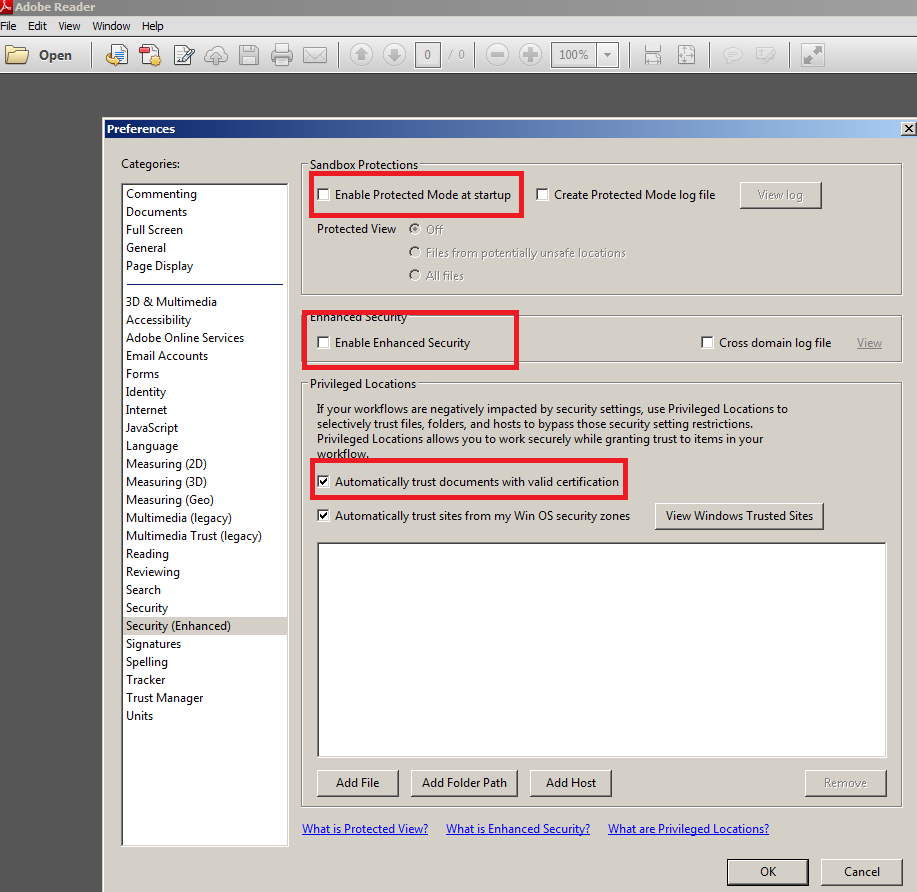Open the zoom level dropdown arrow
Image resolution: width=917 pixels, height=892 pixels.
608,55
